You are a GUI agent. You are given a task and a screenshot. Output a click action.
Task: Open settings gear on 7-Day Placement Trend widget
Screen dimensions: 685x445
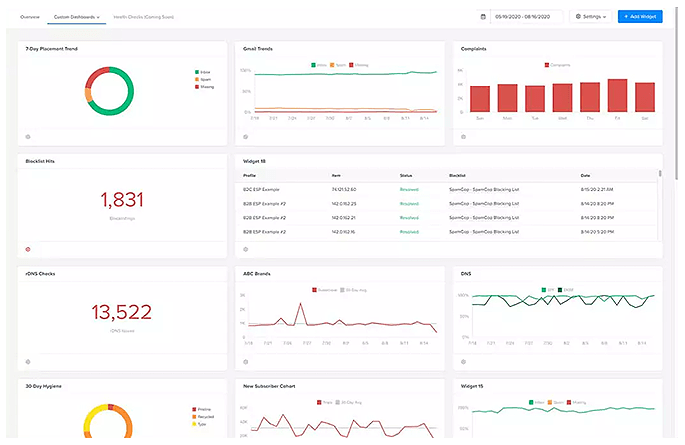[28, 137]
